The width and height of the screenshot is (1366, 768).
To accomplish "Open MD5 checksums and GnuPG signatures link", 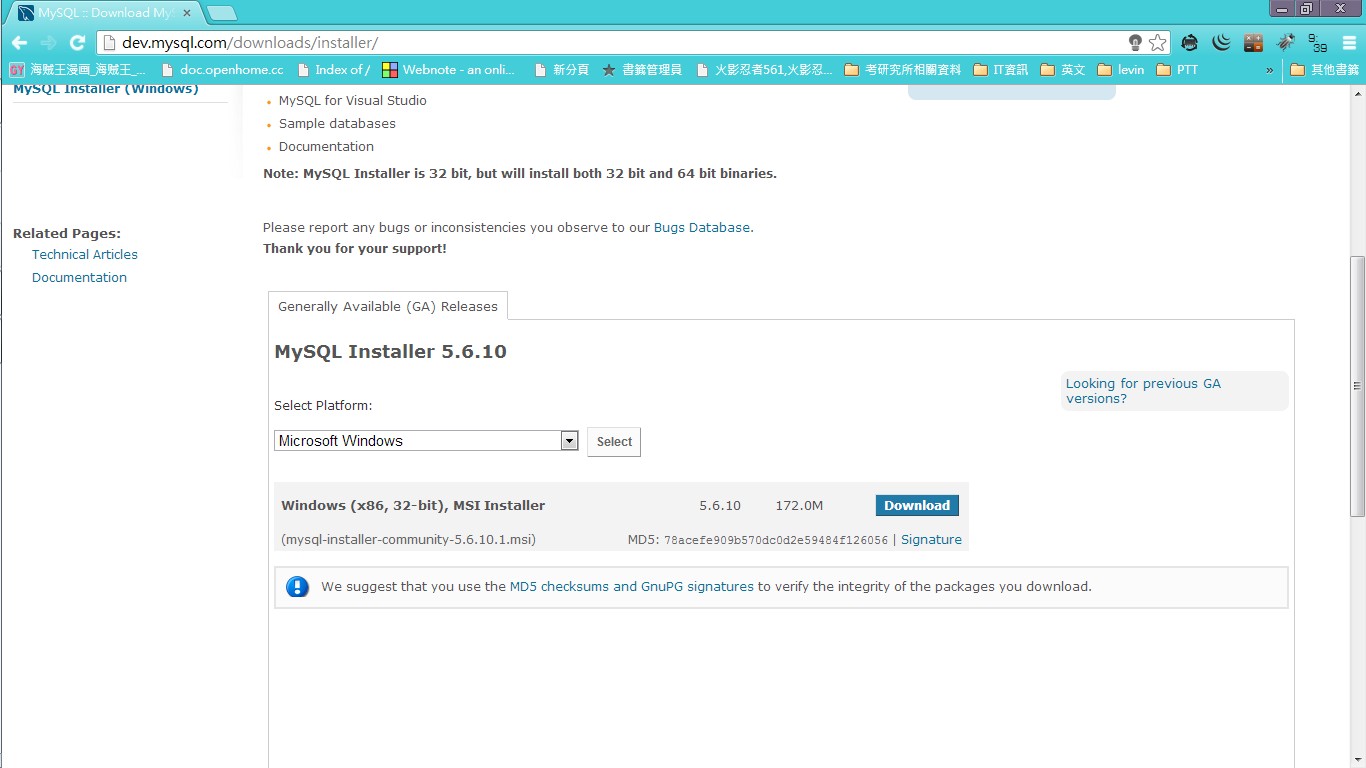I will (x=632, y=587).
